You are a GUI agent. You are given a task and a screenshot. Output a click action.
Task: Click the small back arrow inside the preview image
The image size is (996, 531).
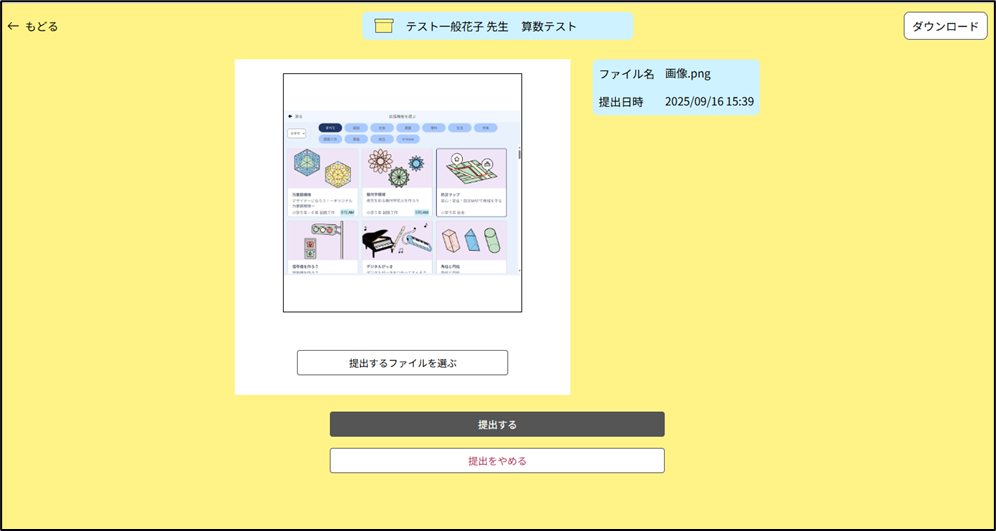(290, 116)
